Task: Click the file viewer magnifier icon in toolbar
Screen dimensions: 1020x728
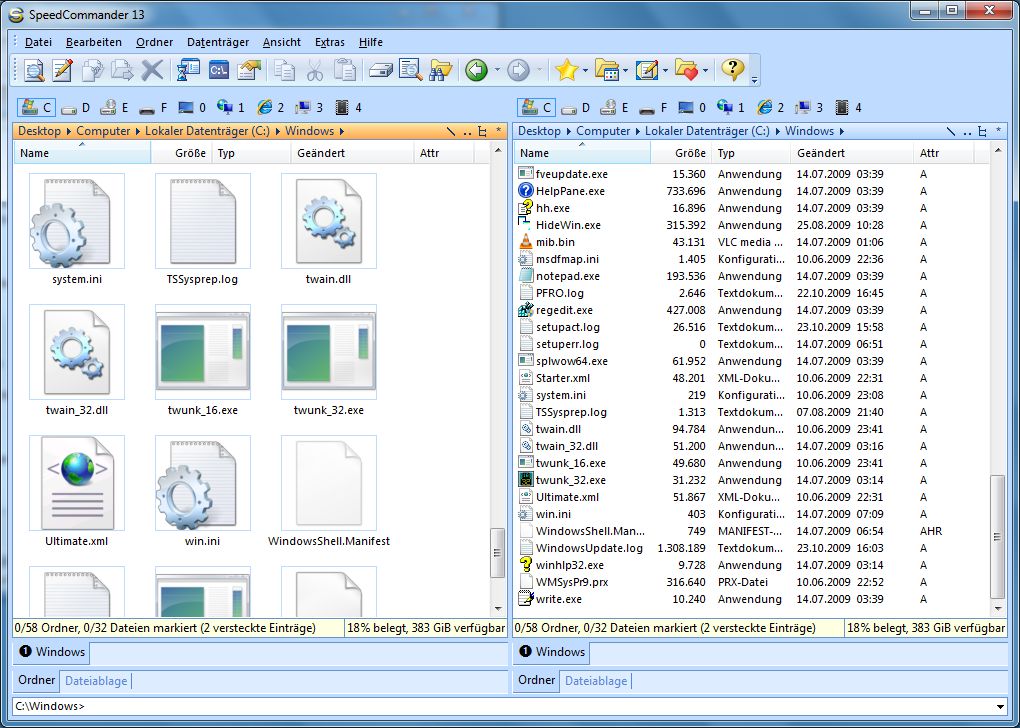Action: tap(34, 70)
